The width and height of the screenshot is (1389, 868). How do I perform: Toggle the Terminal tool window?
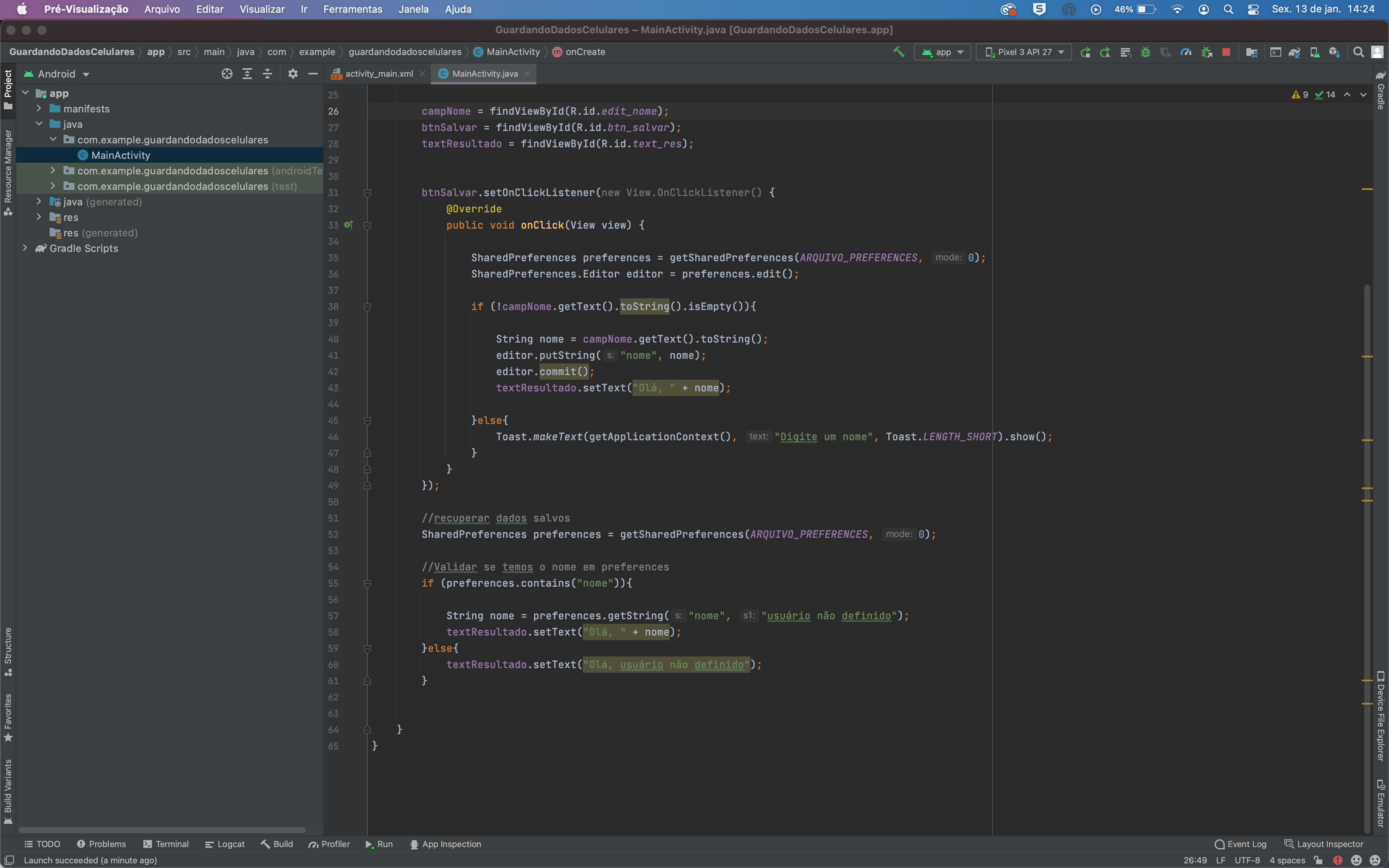coord(166,844)
